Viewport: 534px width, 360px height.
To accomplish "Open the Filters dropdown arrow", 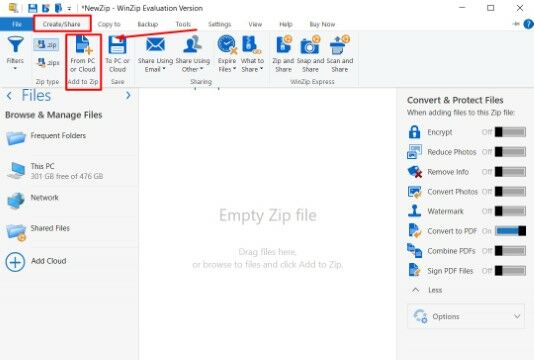I will 15,69.
